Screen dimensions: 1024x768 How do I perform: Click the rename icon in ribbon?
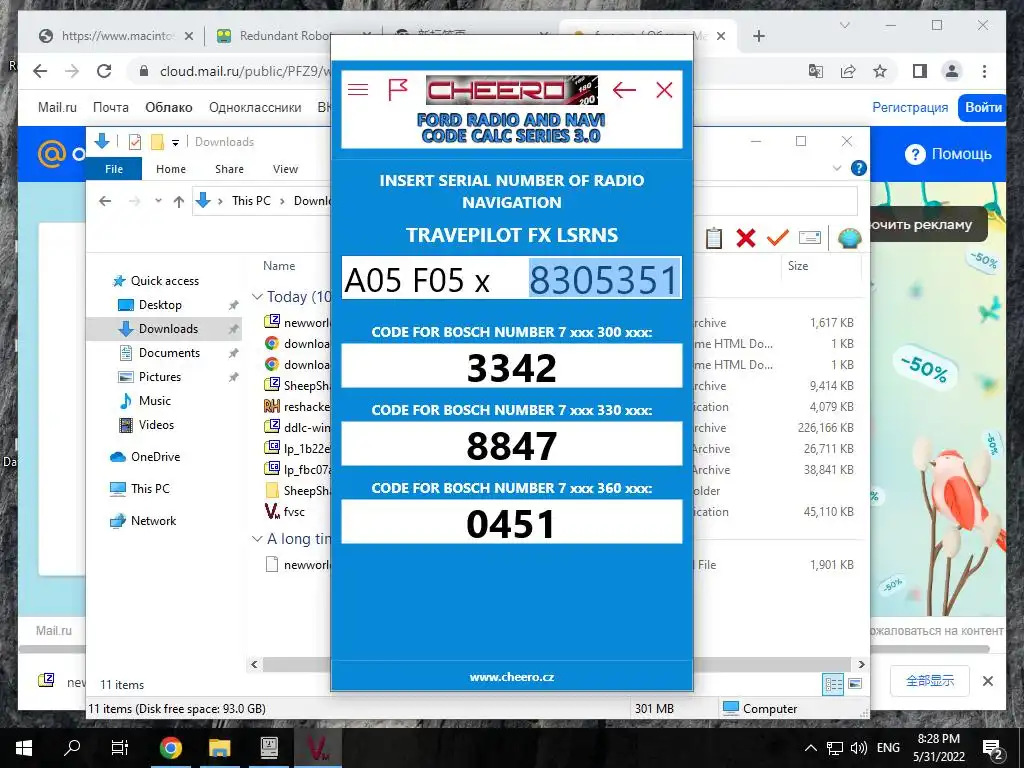(x=809, y=238)
